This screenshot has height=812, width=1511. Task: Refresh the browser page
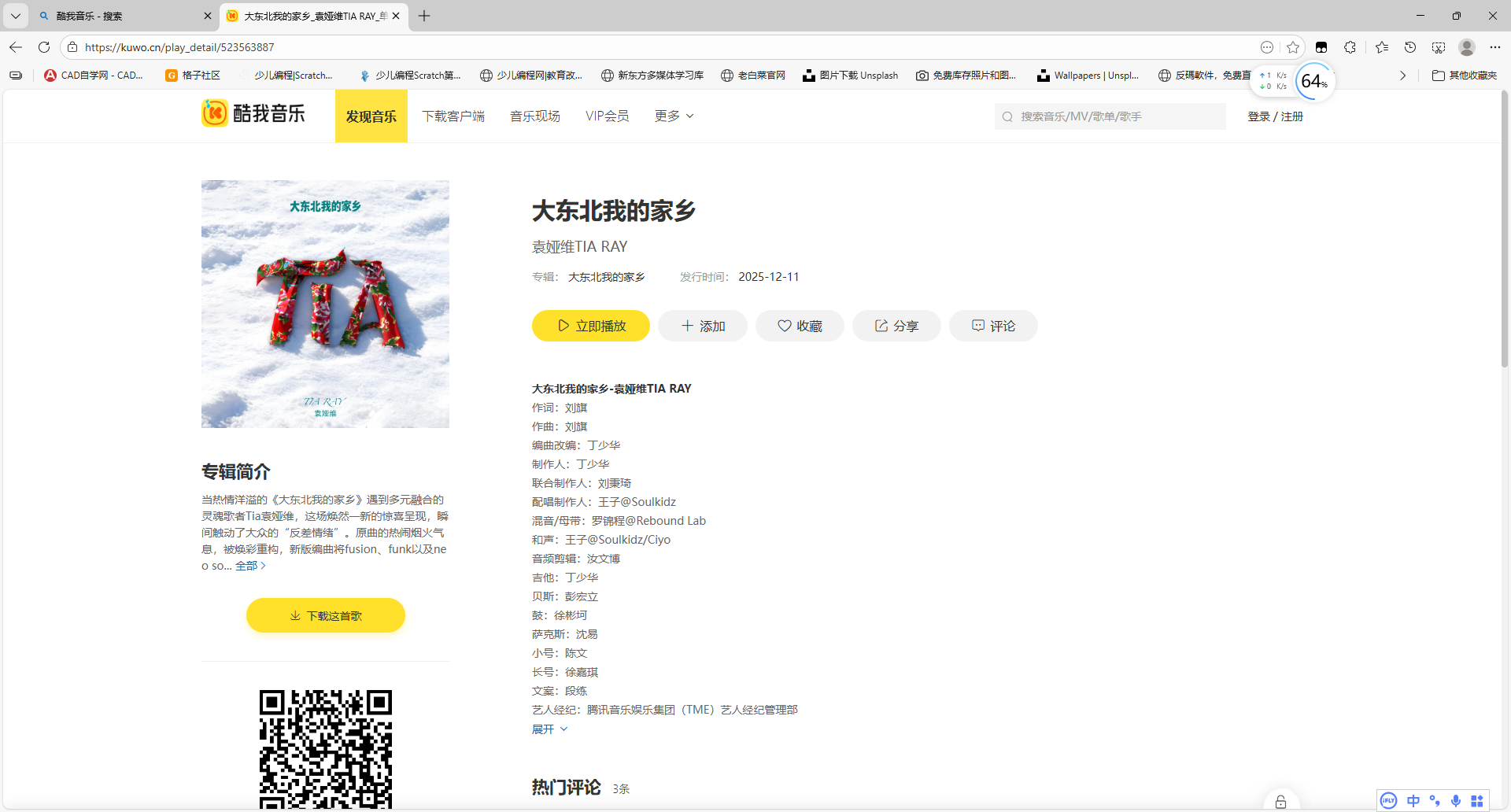[44, 47]
